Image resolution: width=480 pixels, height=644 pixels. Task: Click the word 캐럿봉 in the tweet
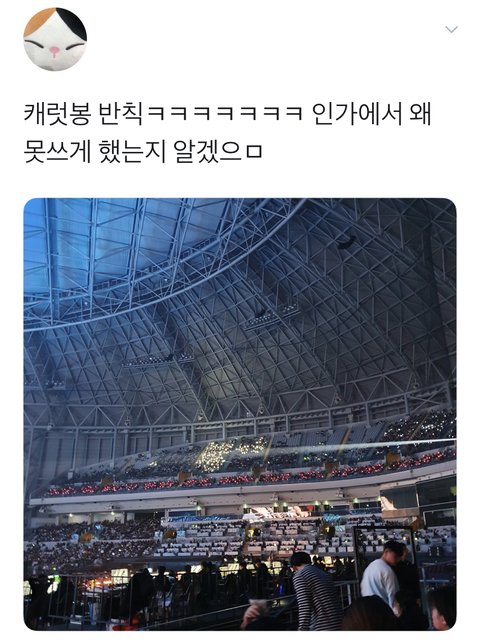point(57,113)
